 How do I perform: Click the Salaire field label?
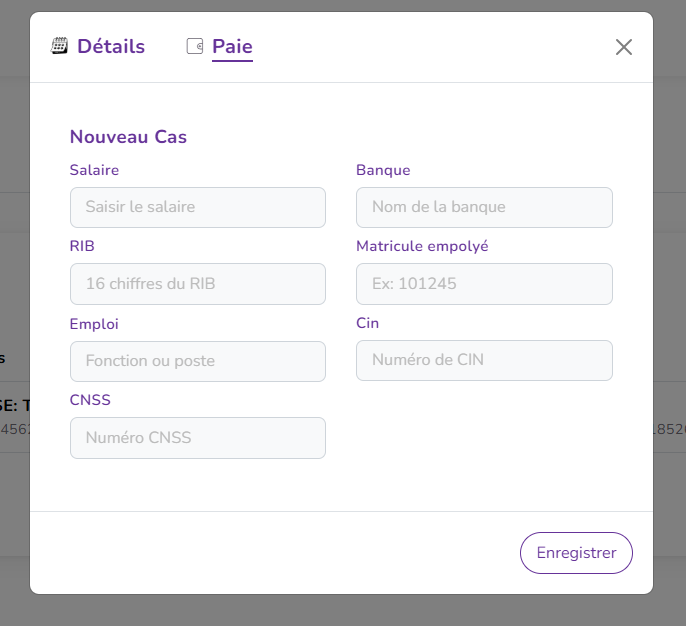coord(94,170)
